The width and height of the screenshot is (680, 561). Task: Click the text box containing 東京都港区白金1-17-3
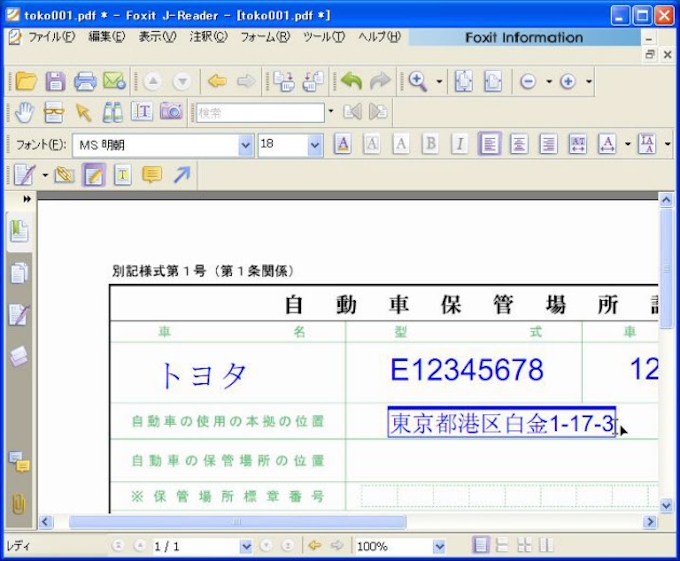click(x=501, y=423)
